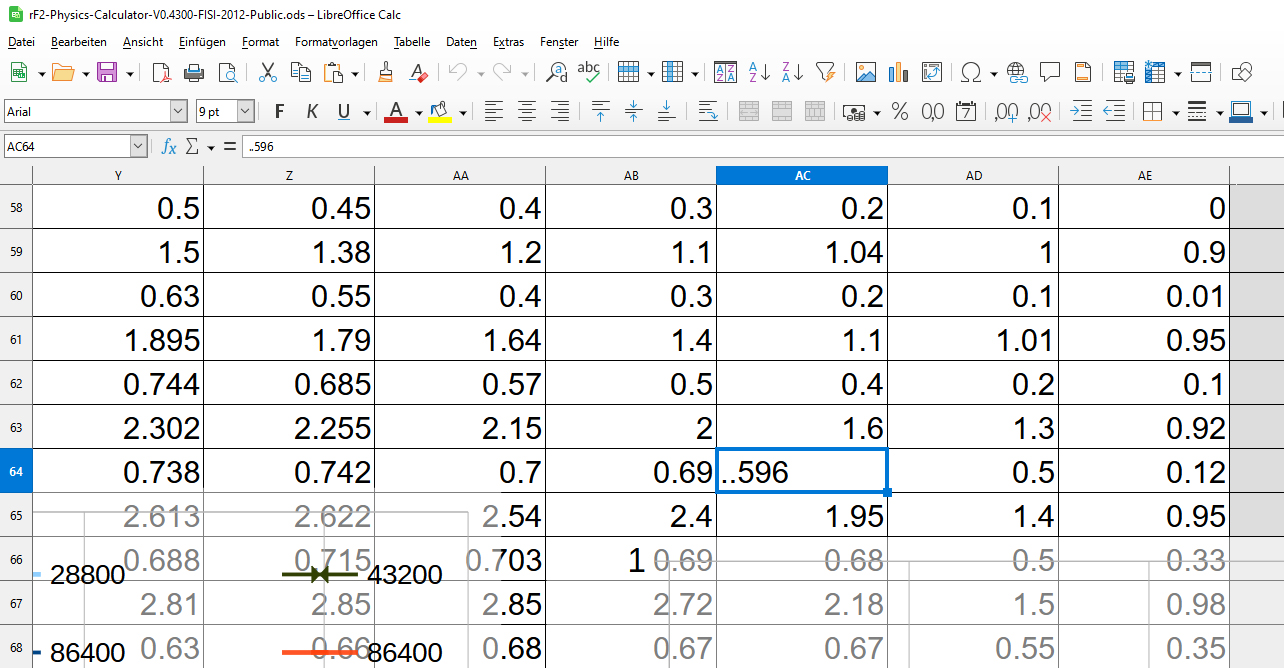Open Arial font name dropdown
Viewport: 1284px width, 668px height.
179,111
